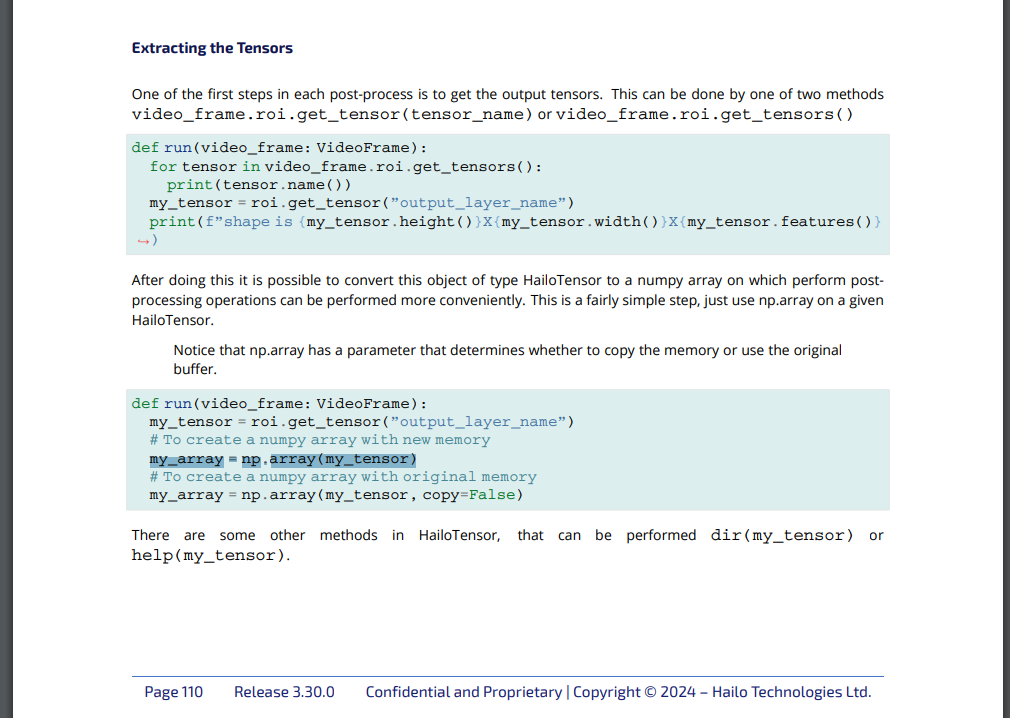Click the "help(my_tensor)." inline code

(210, 555)
